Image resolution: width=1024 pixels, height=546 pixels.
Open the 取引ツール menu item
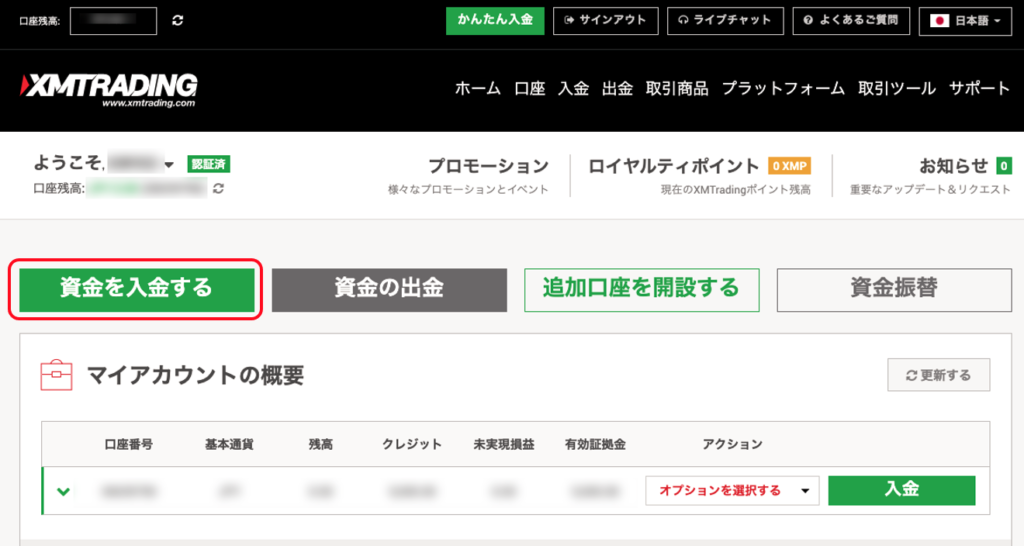tap(897, 89)
